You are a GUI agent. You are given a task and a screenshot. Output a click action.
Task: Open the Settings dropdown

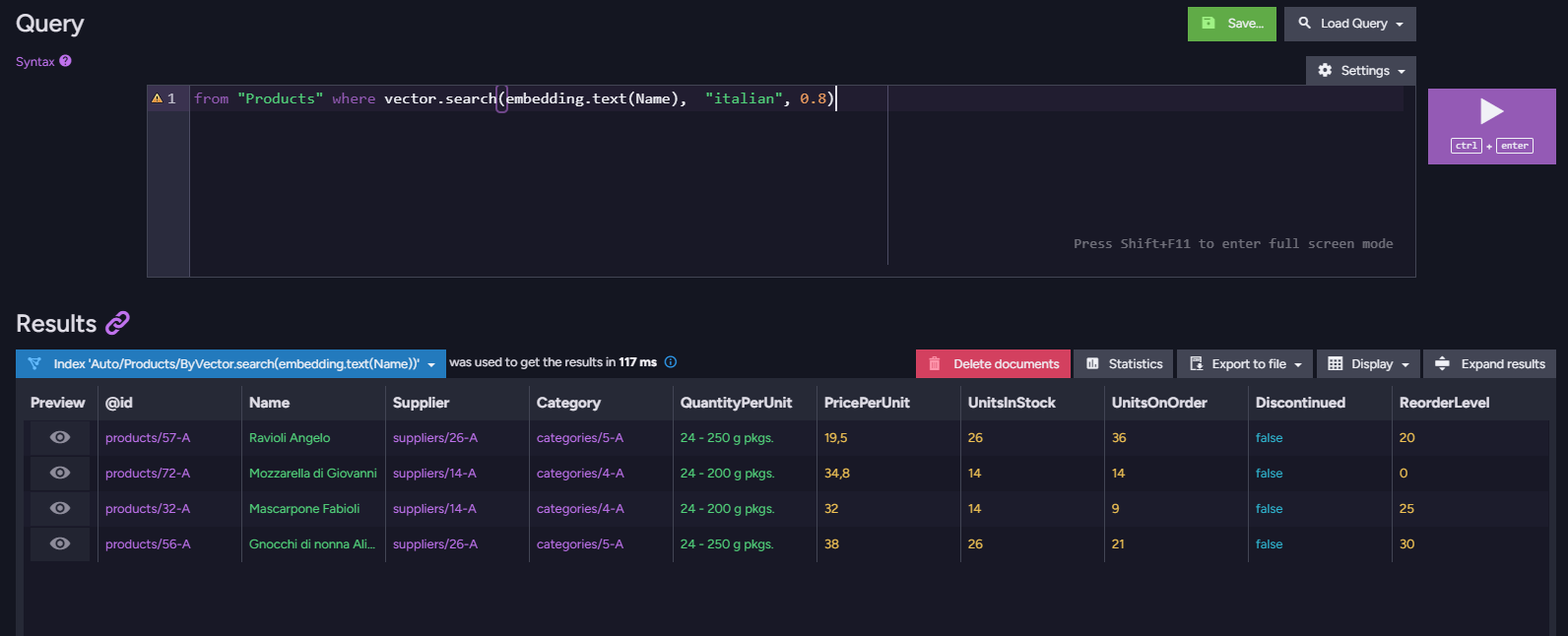(x=1361, y=71)
